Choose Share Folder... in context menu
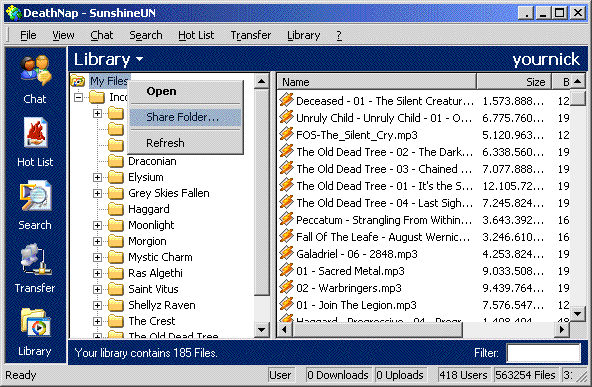 [x=185, y=117]
